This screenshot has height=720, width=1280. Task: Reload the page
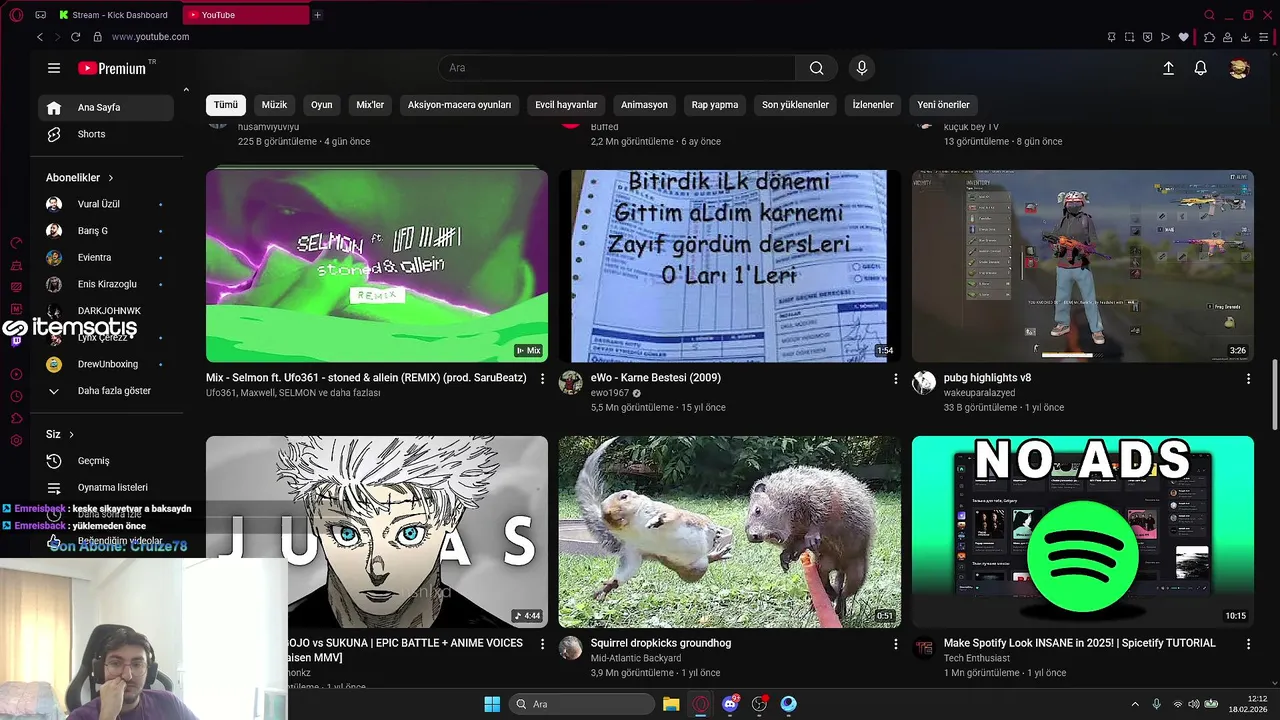75,37
